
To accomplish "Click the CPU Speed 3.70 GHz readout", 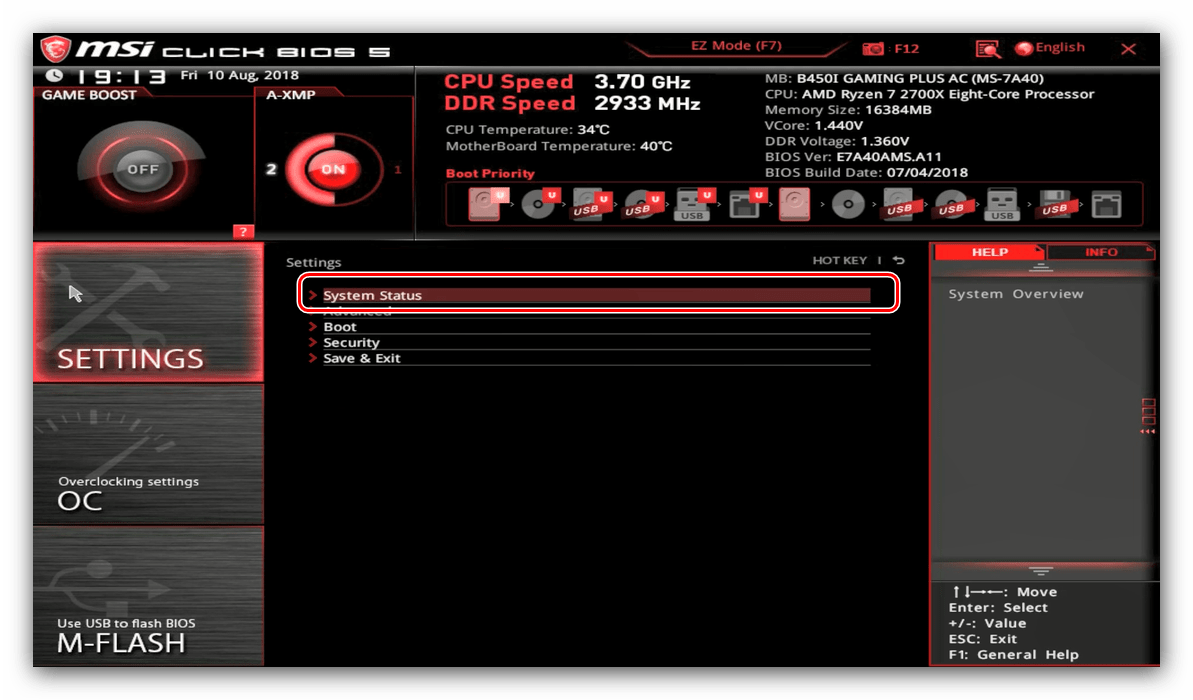I will click(567, 81).
